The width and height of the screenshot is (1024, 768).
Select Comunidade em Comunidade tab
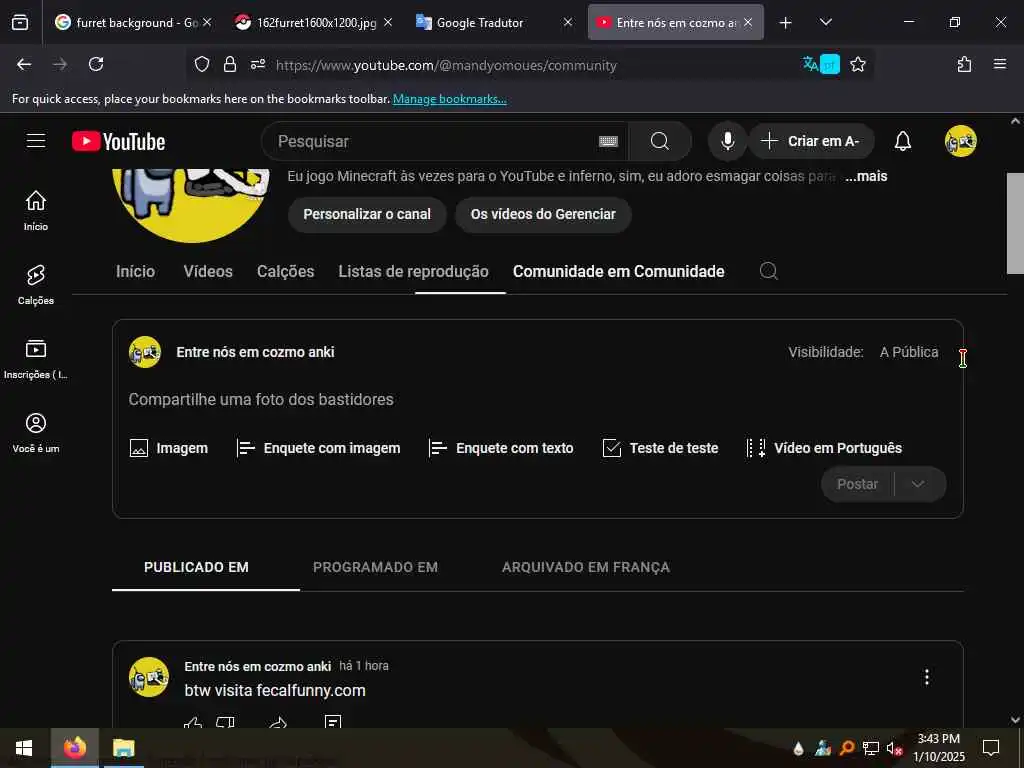point(618,271)
